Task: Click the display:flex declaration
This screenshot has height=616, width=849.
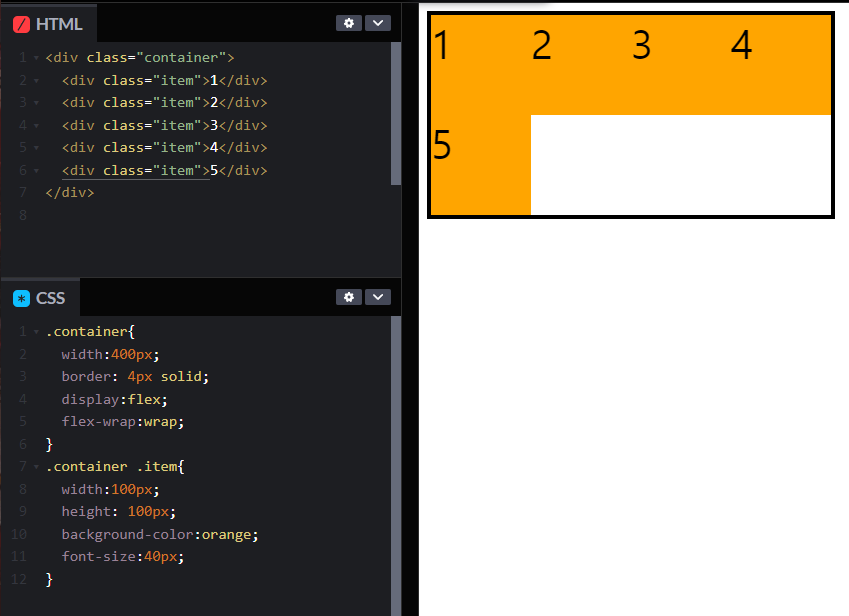Action: click(115, 399)
